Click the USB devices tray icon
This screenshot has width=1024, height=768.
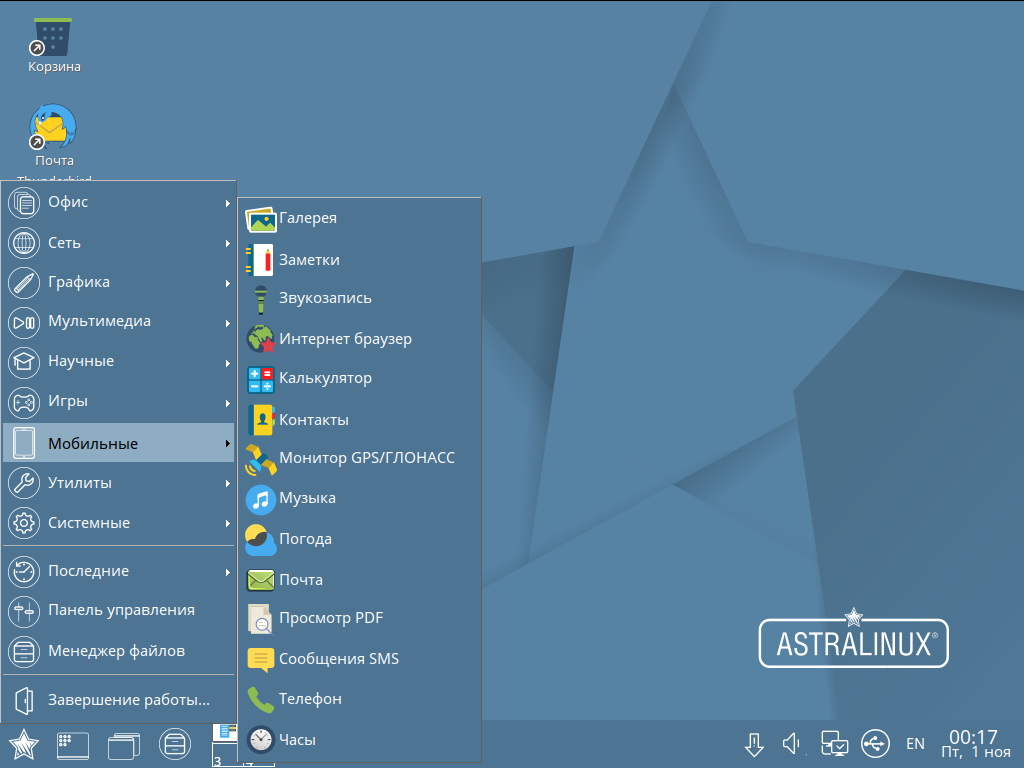point(875,743)
